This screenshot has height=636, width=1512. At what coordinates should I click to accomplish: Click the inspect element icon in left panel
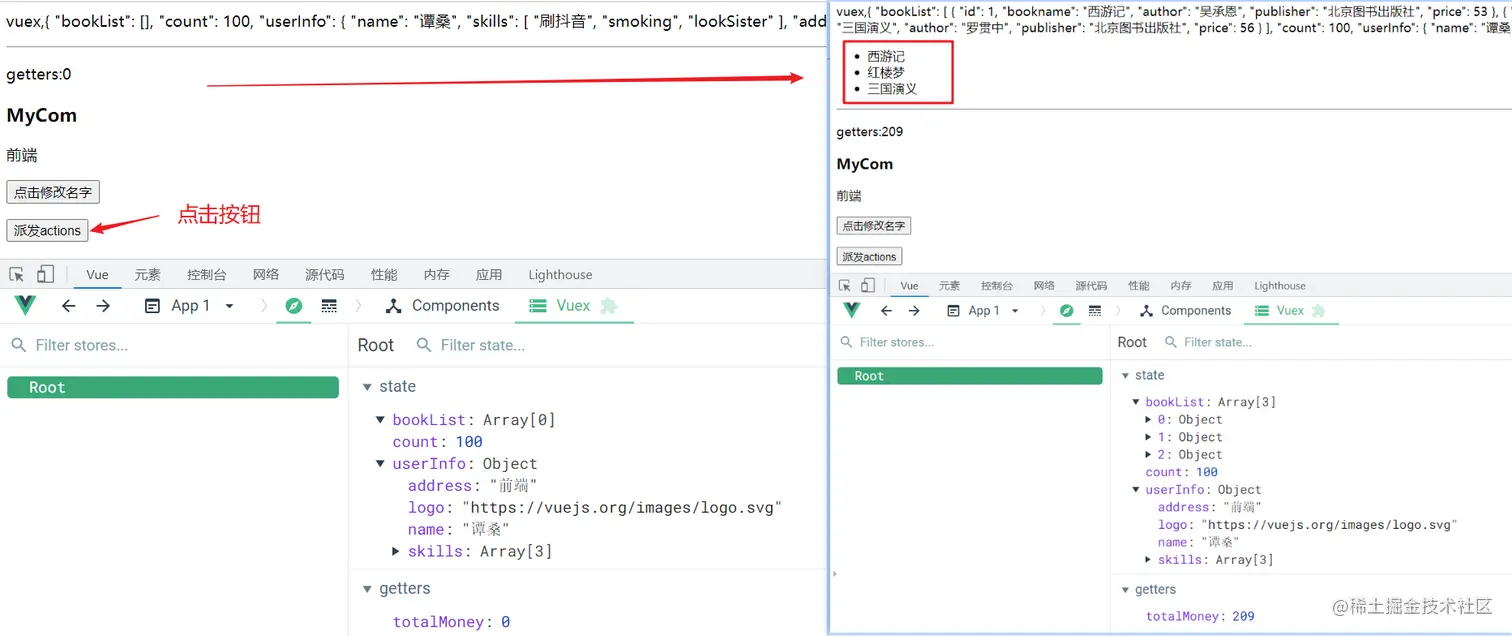point(17,274)
